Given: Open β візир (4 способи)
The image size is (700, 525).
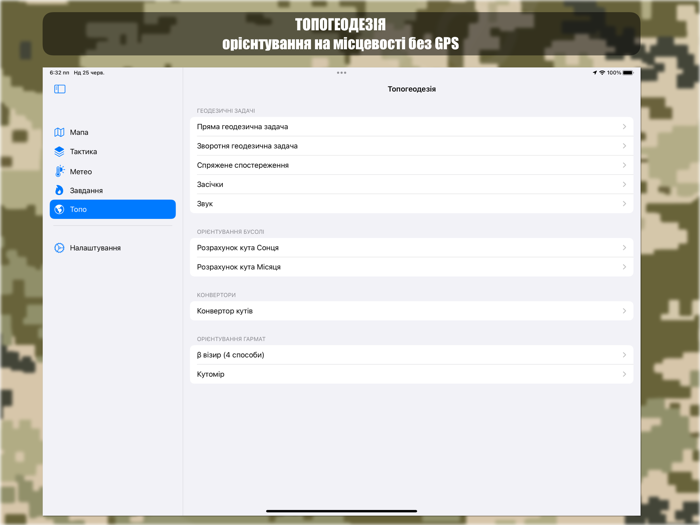Looking at the screenshot, I should point(411,355).
